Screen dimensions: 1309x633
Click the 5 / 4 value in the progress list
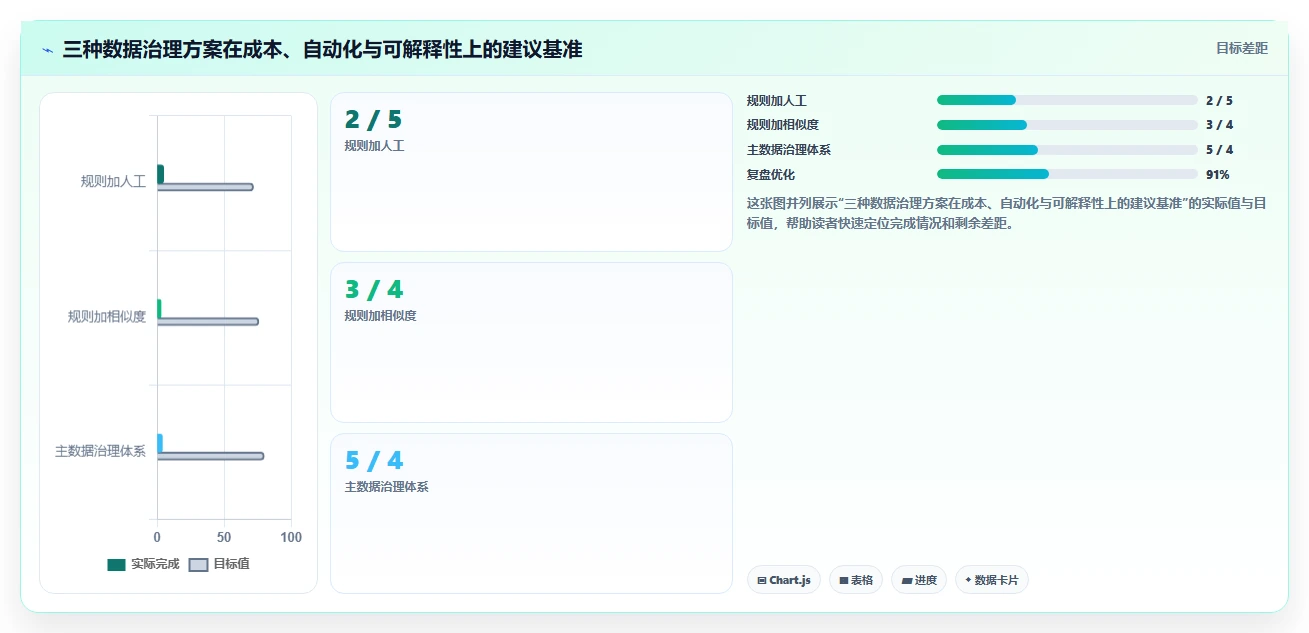click(1220, 150)
